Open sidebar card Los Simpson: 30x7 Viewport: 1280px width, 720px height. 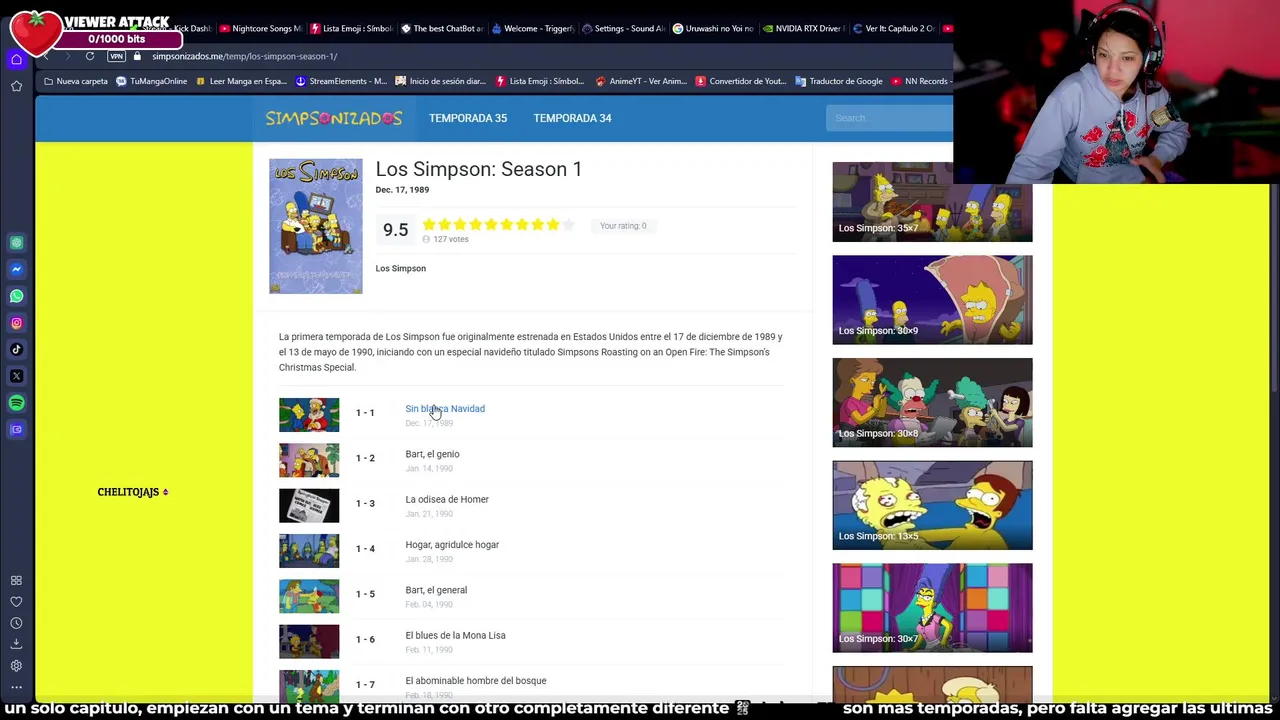coord(932,608)
